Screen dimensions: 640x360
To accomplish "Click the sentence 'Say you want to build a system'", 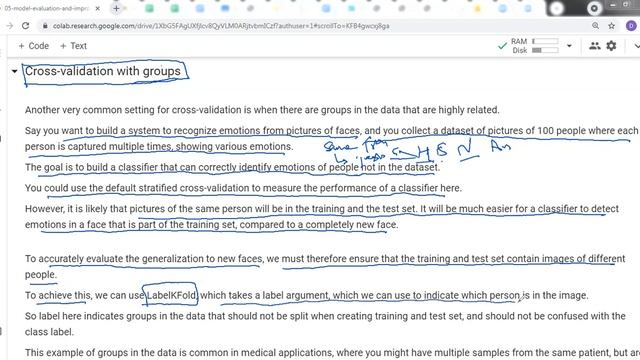I will [x=331, y=138].
